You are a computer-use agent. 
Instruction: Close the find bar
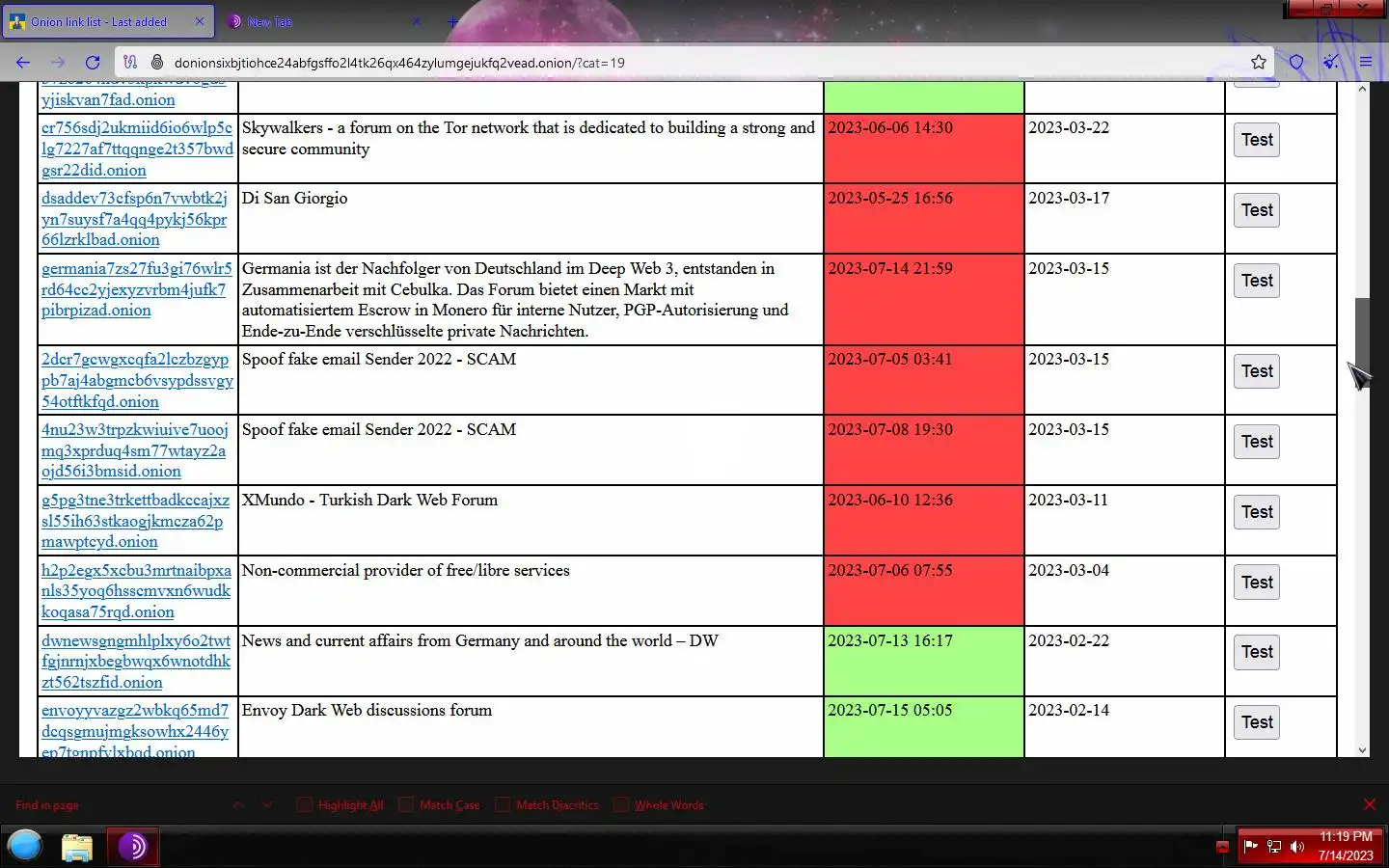1370,804
